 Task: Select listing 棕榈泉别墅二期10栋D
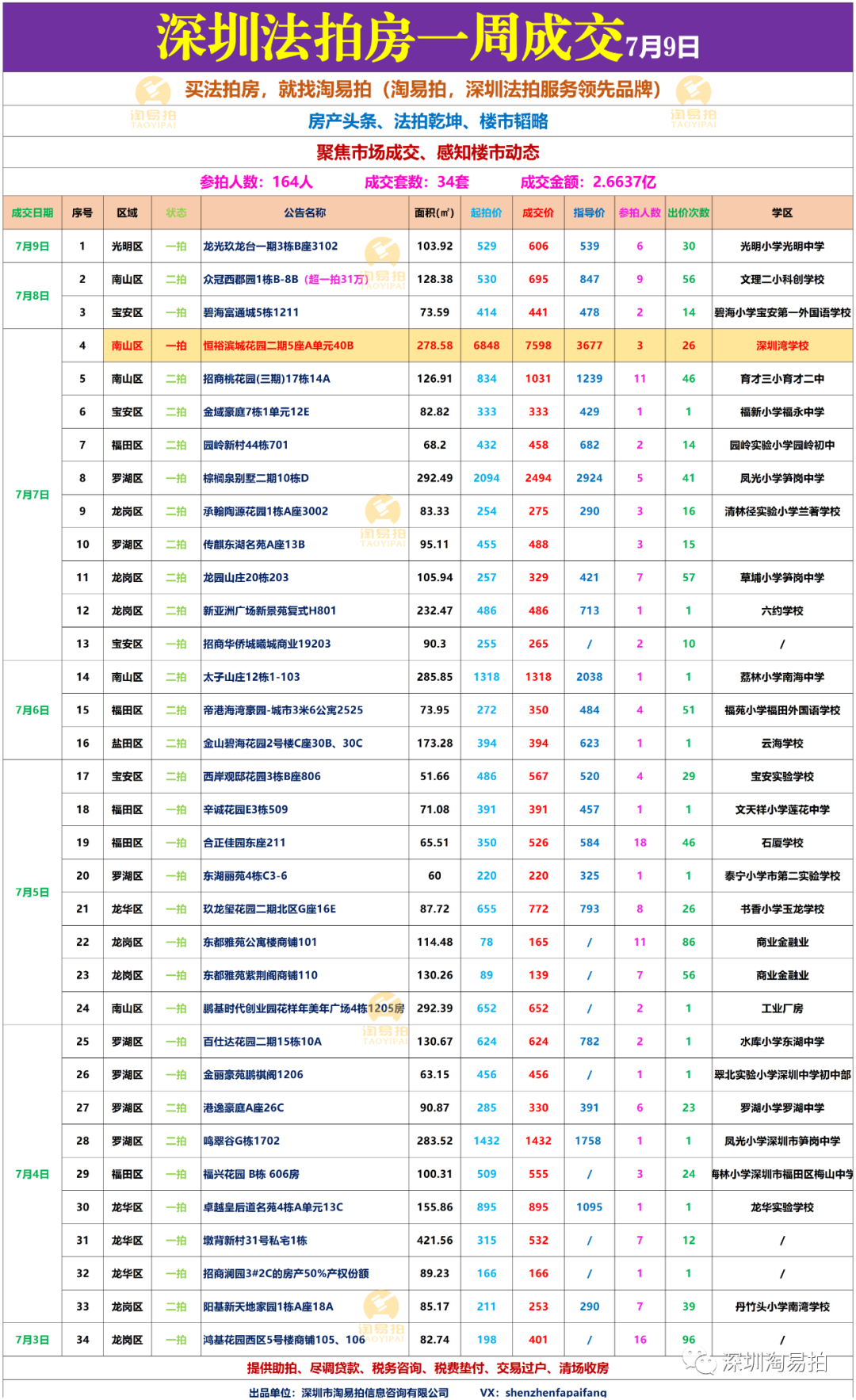256,478
